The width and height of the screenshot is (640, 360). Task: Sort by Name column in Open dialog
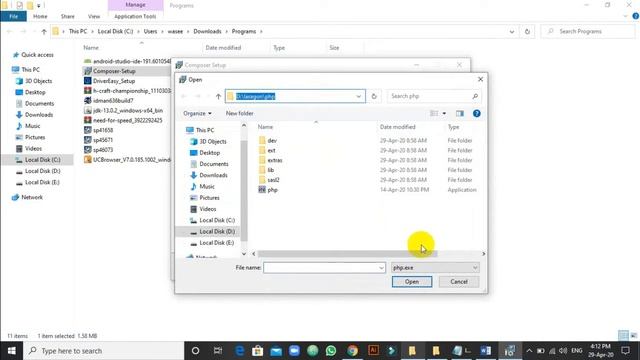[x=265, y=127]
